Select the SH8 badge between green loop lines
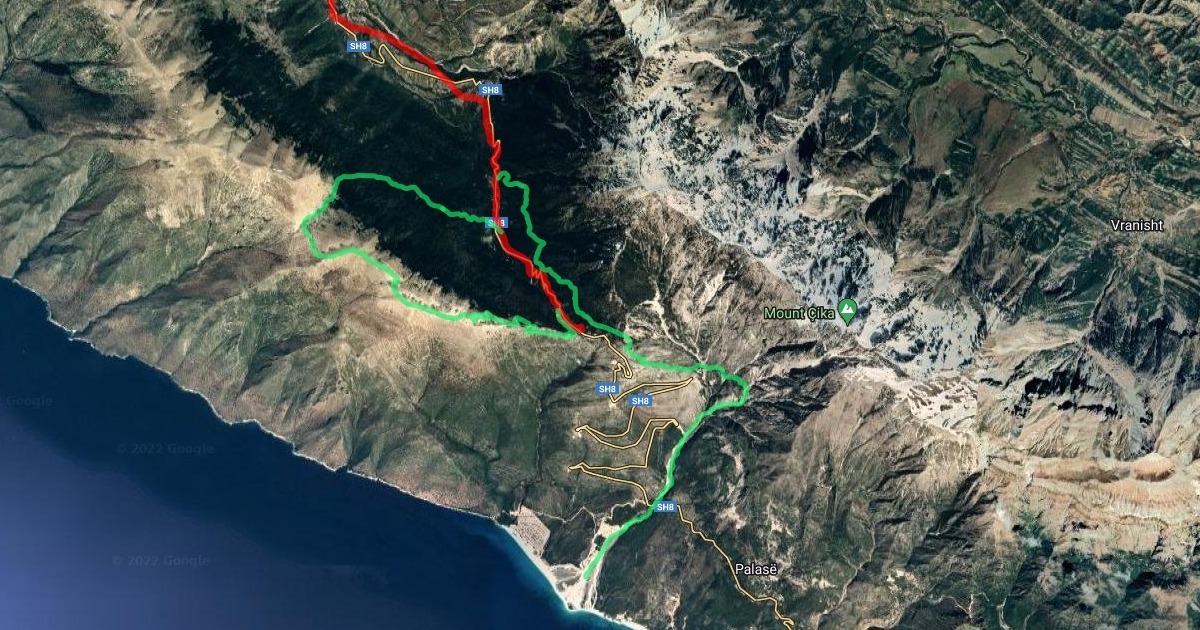 (x=496, y=222)
